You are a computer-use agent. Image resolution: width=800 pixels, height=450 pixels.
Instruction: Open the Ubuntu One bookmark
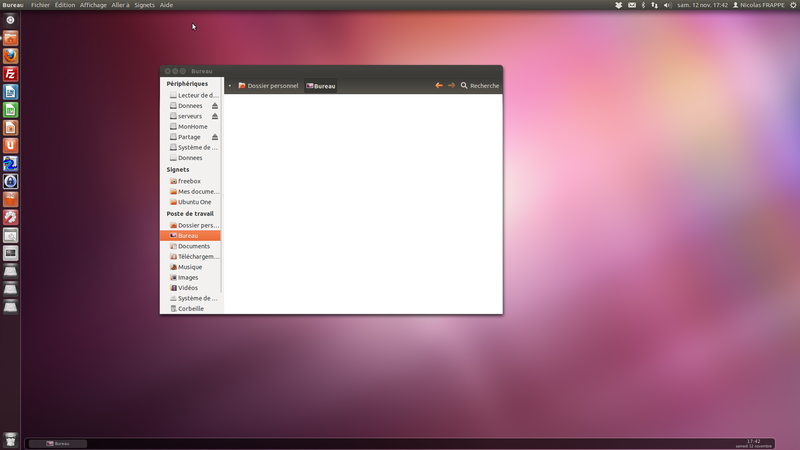[x=190, y=202]
